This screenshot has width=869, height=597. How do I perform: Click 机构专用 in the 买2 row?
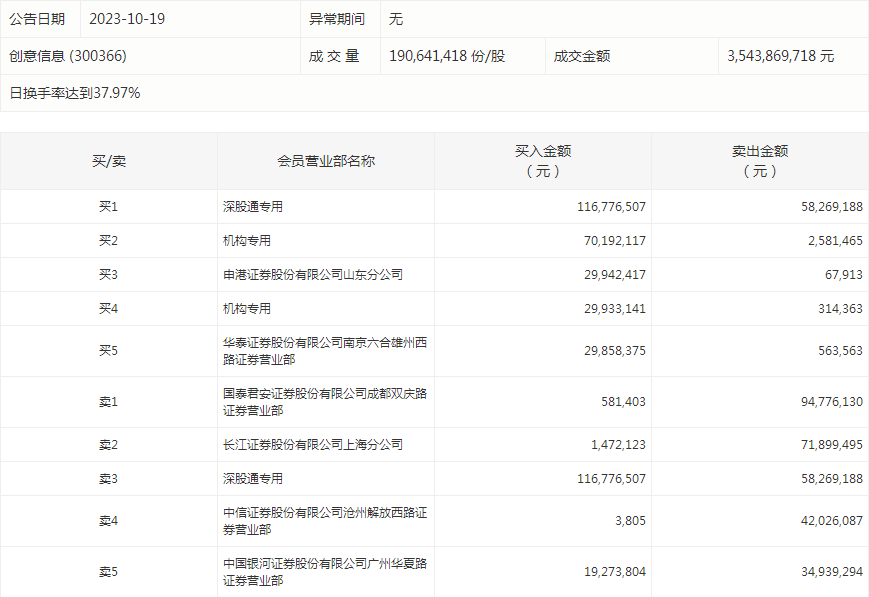pos(247,241)
